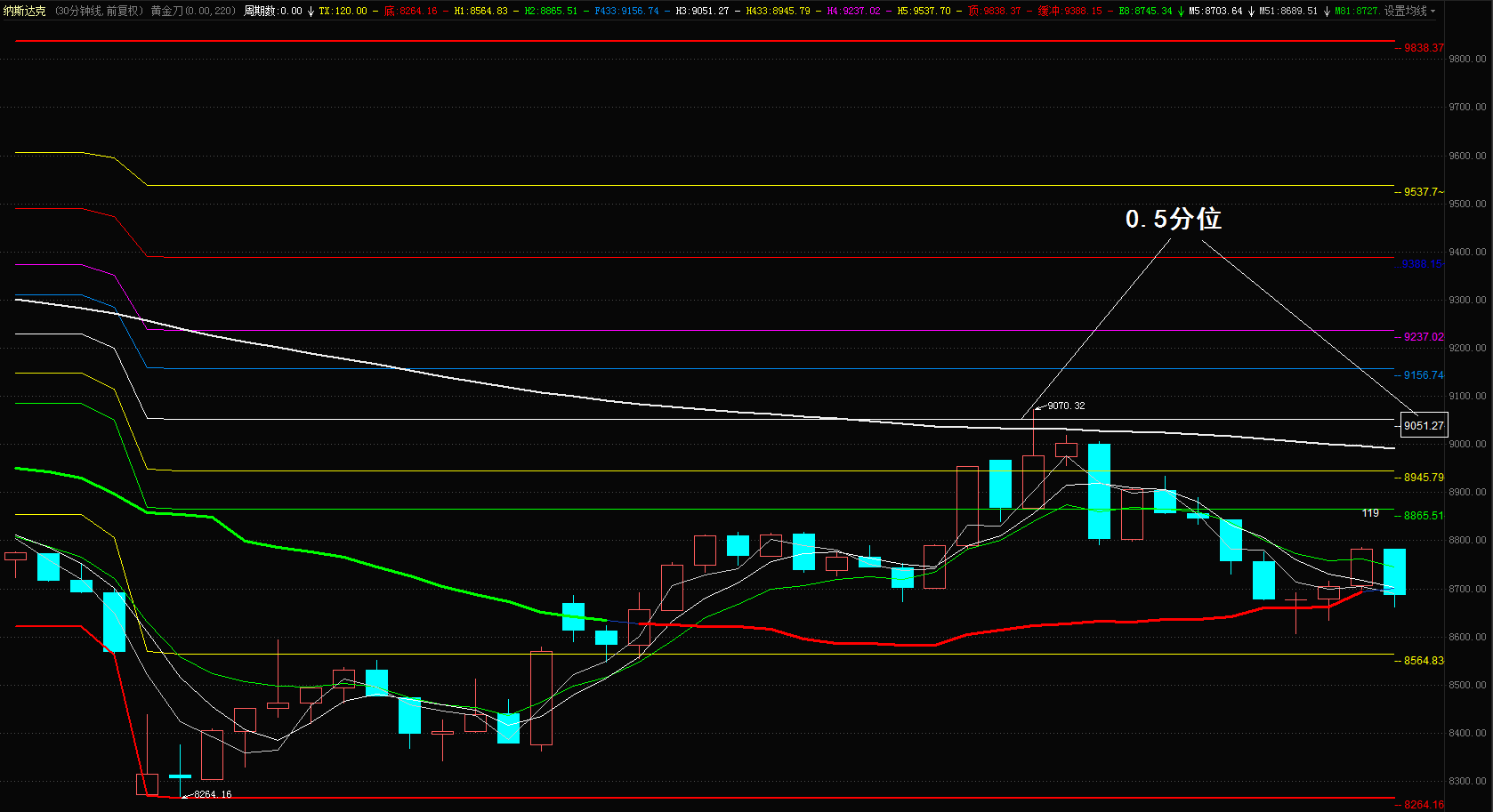This screenshot has height=812, width=1493.
Task: Select the 0.5分位 chart annotation
Action: tap(1173, 219)
